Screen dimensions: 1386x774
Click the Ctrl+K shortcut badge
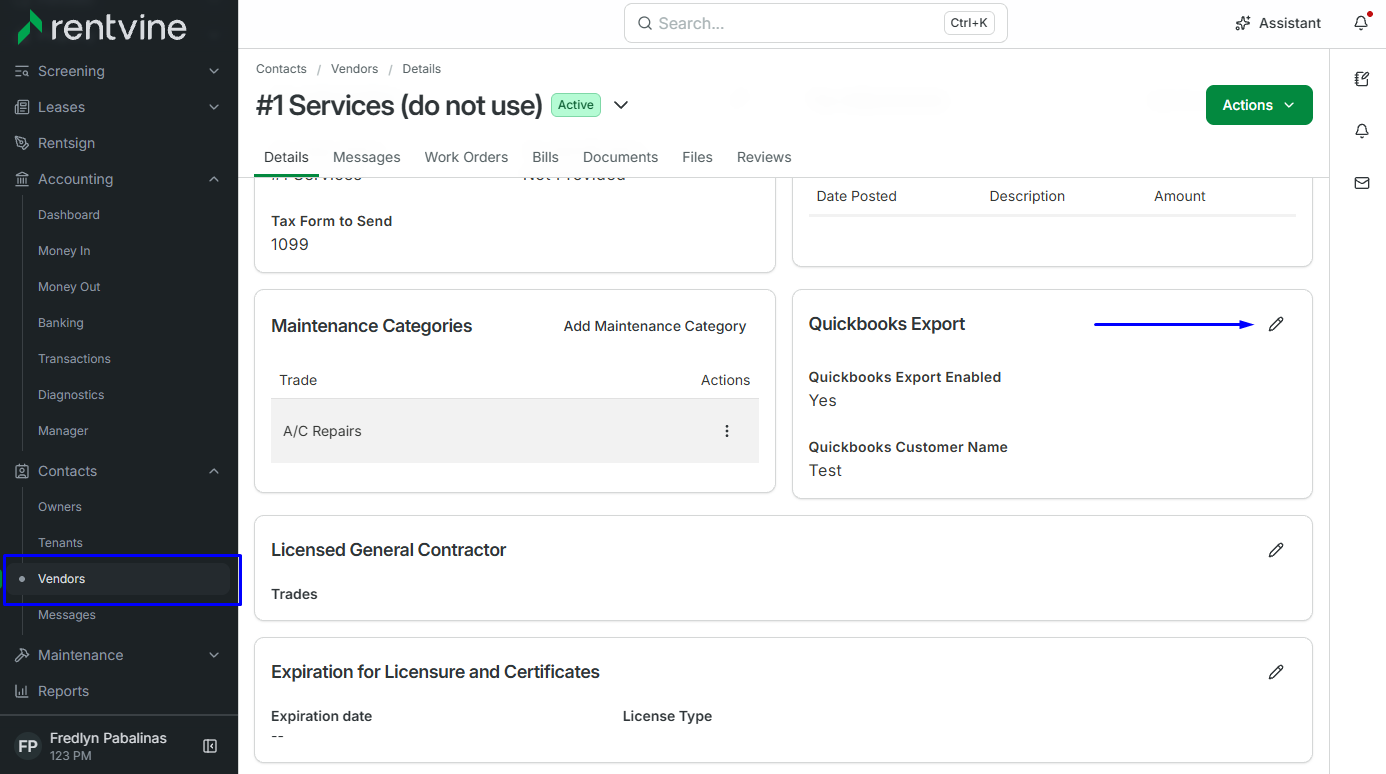[x=969, y=23]
